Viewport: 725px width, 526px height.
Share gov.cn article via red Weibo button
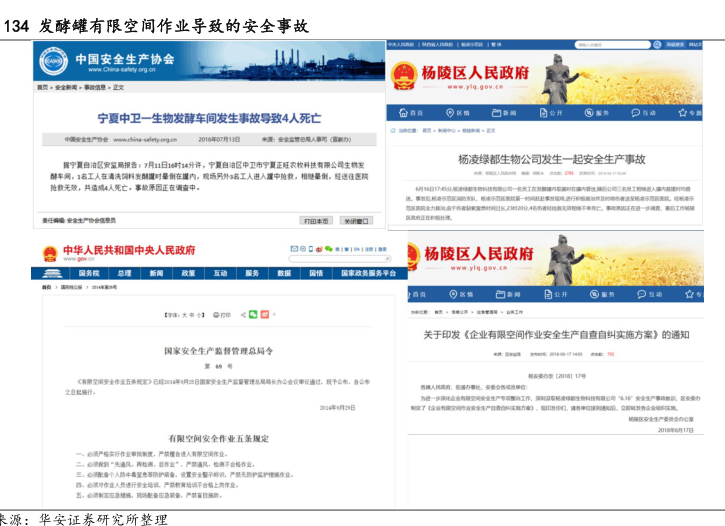click(264, 315)
